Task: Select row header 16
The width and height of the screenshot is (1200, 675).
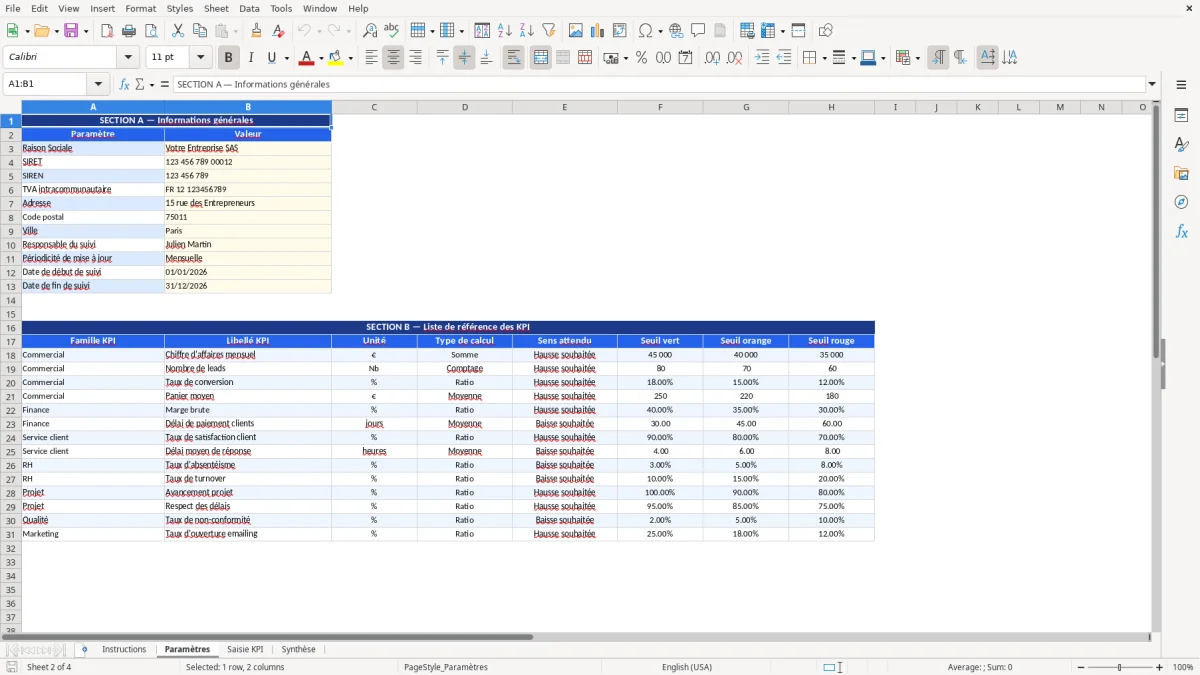Action: 11,327
